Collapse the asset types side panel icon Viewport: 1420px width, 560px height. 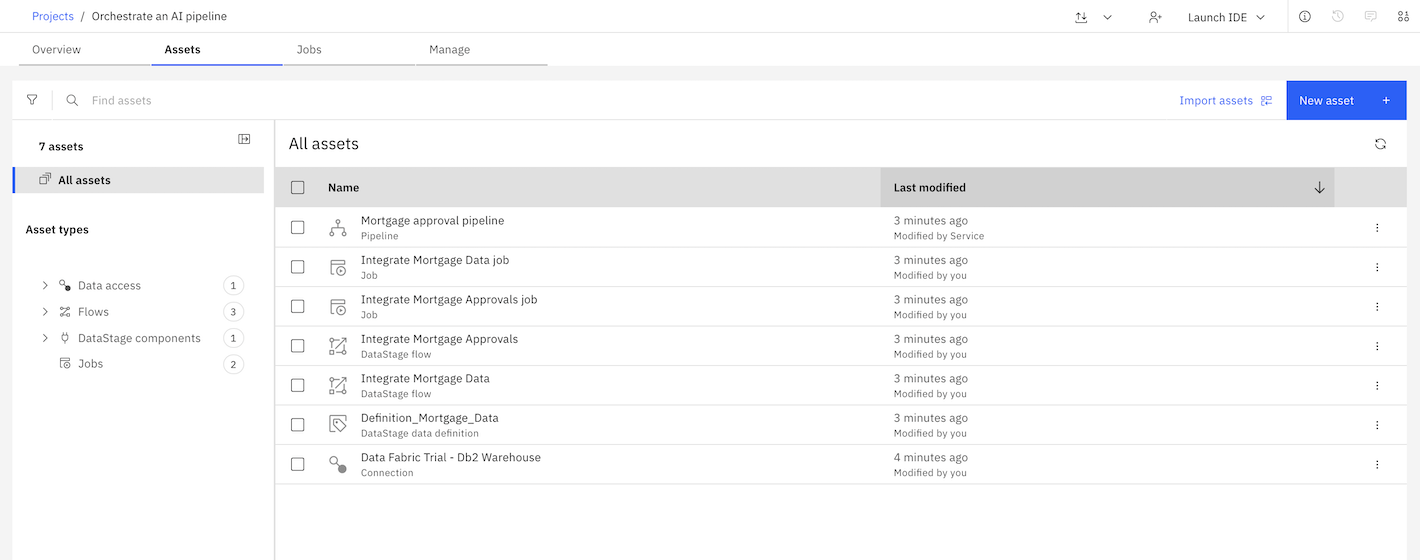[244, 139]
